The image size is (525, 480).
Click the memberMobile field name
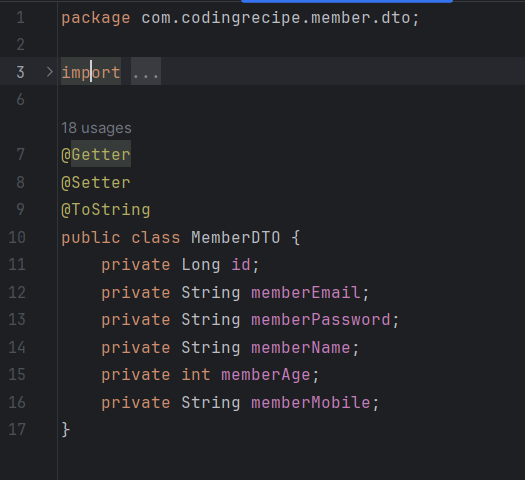click(311, 402)
